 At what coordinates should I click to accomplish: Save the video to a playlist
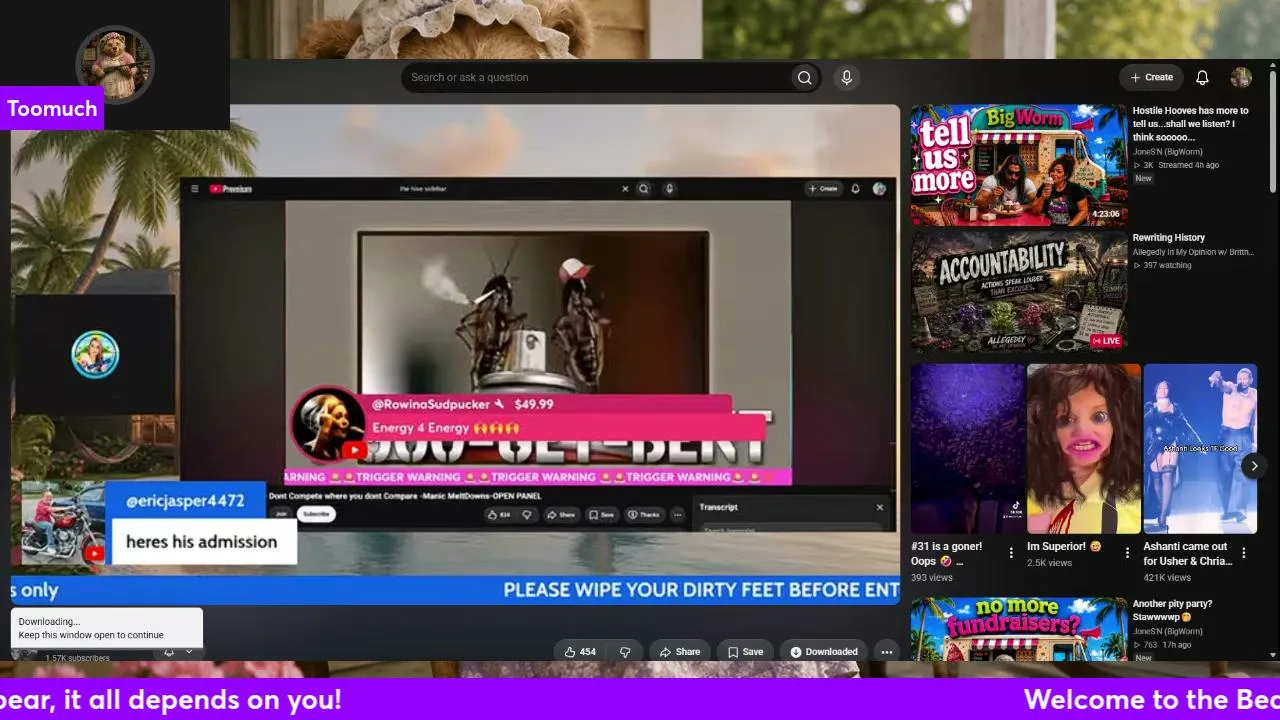(745, 652)
